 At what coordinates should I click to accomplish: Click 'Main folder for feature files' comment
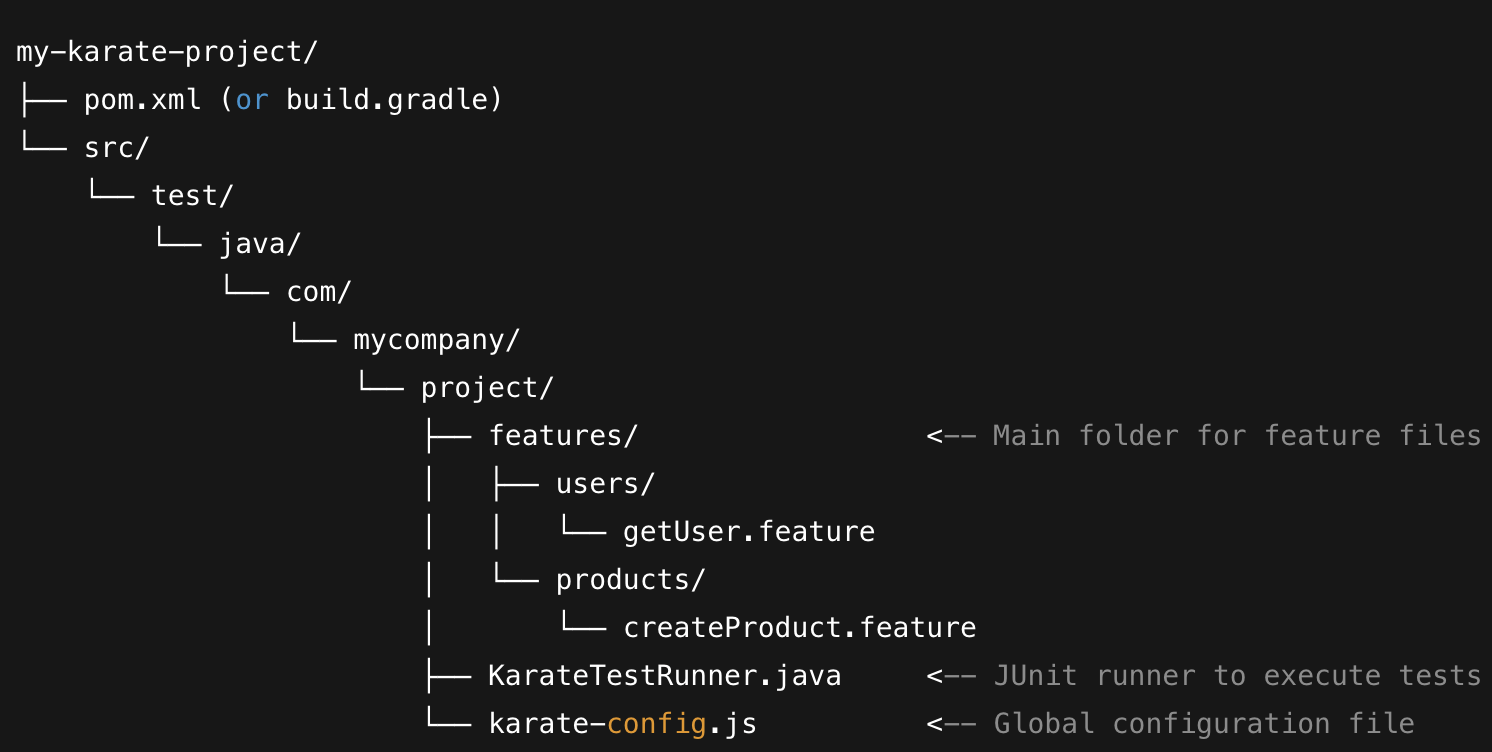[x=1236, y=436]
